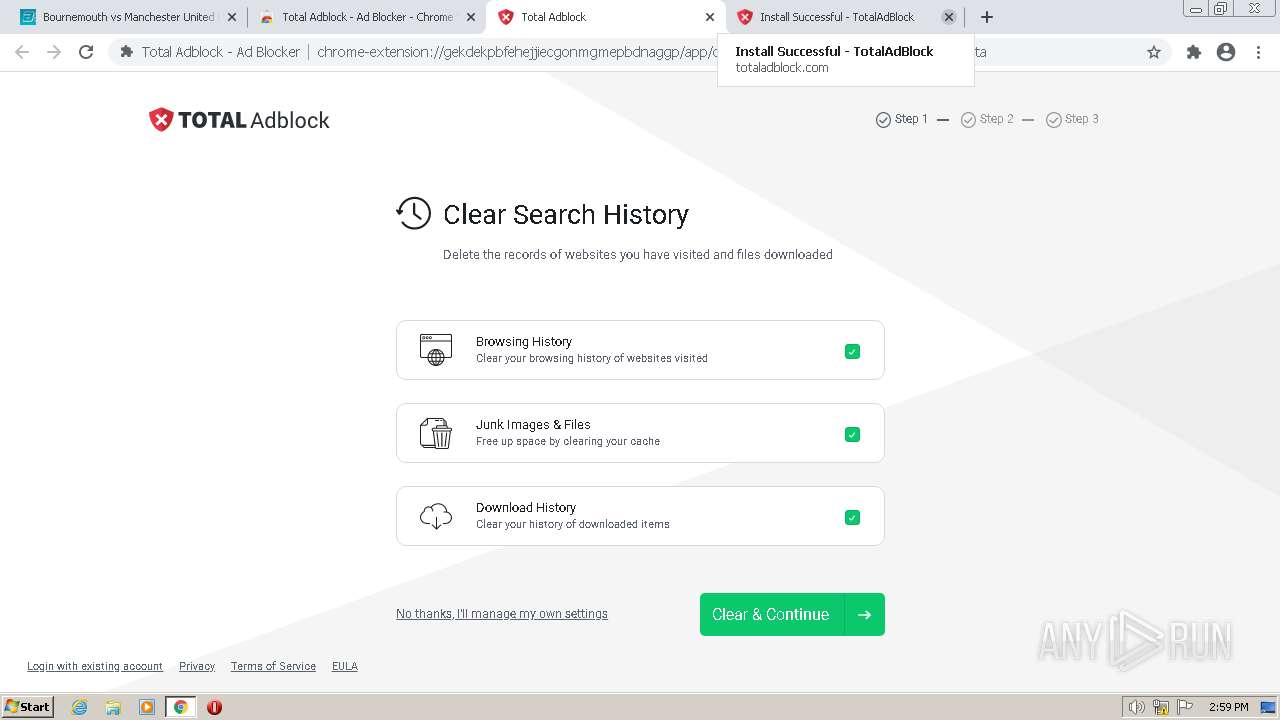
Task: Click the Browsing History globe icon
Action: tap(436, 350)
